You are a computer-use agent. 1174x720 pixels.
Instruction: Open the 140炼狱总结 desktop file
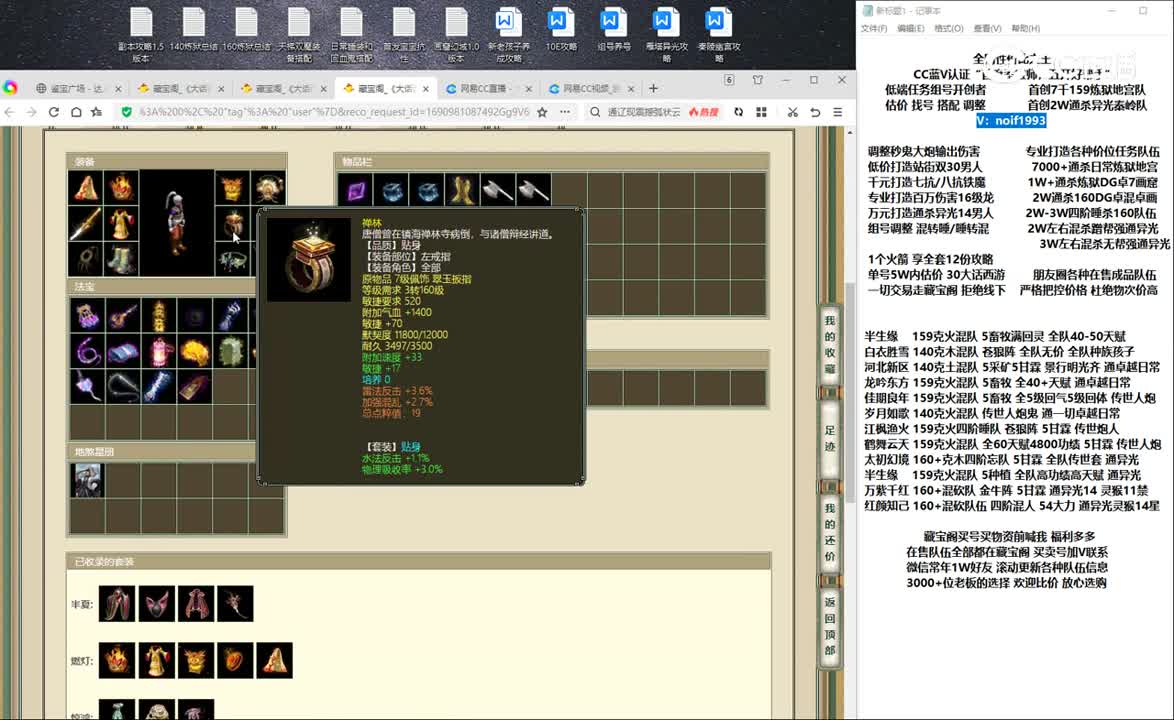[193, 30]
